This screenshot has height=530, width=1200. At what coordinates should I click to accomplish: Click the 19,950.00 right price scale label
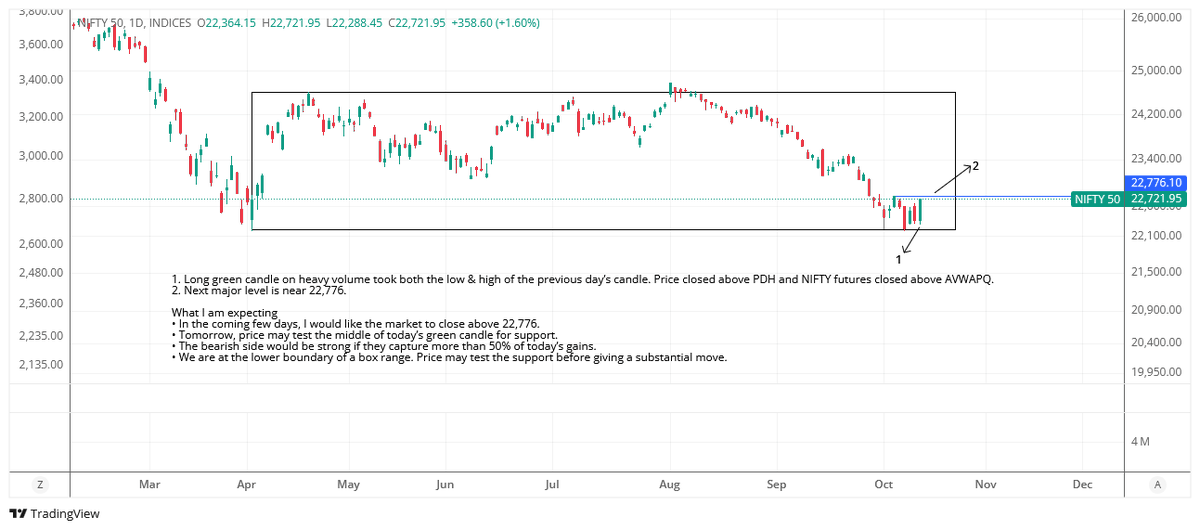[x=1157, y=372]
